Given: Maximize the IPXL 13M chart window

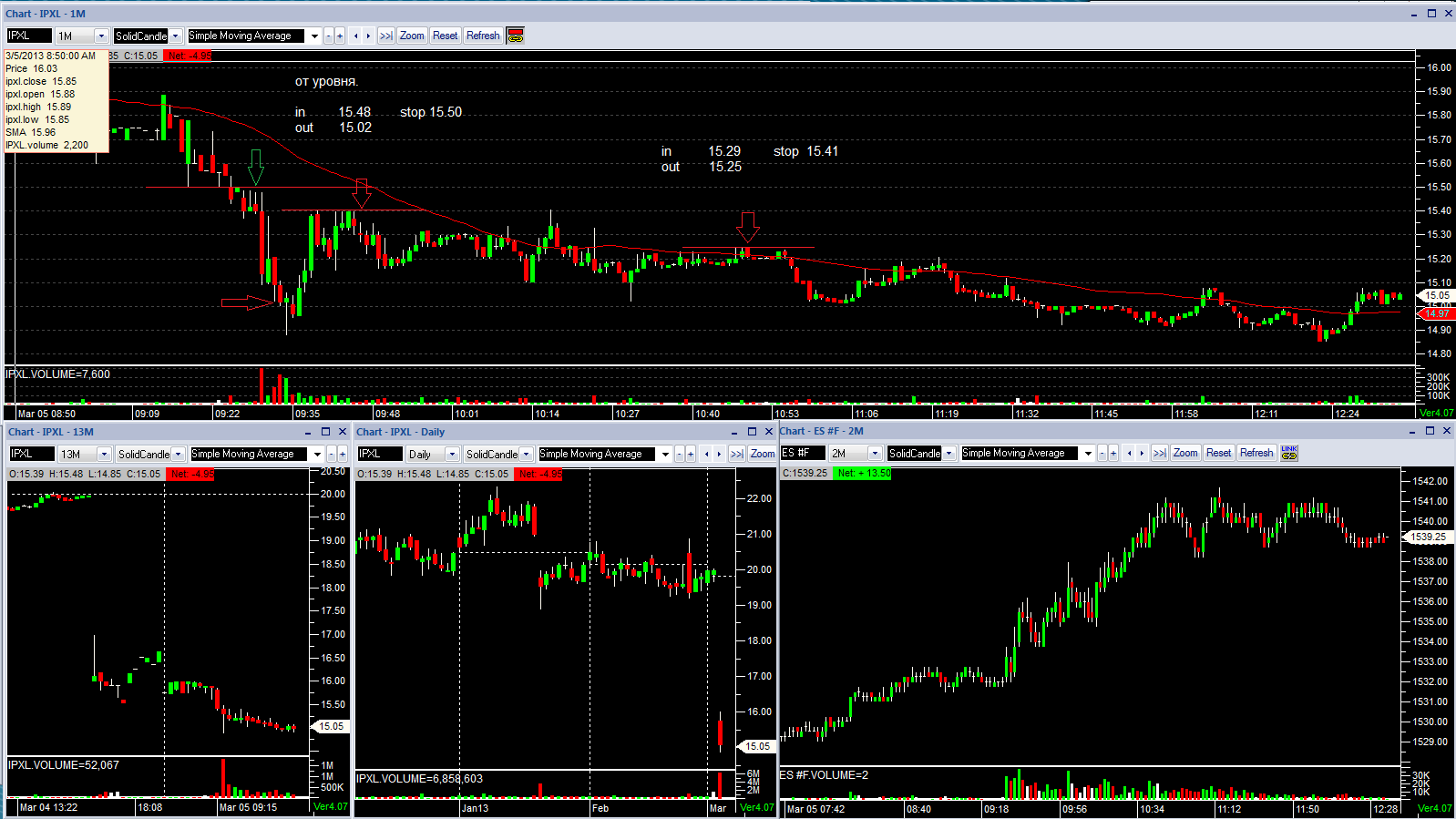Looking at the screenshot, I should click(x=325, y=432).
